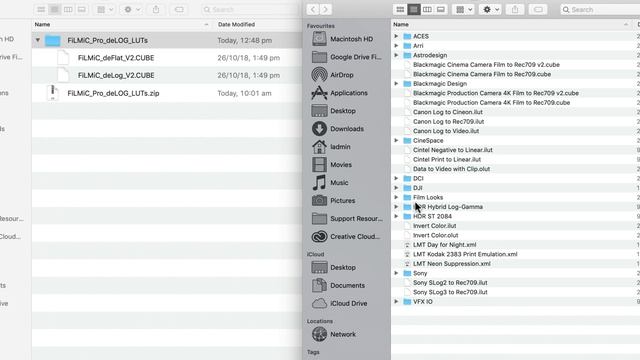Sort by Name column in left window
The height and width of the screenshot is (360, 640).
122,24
